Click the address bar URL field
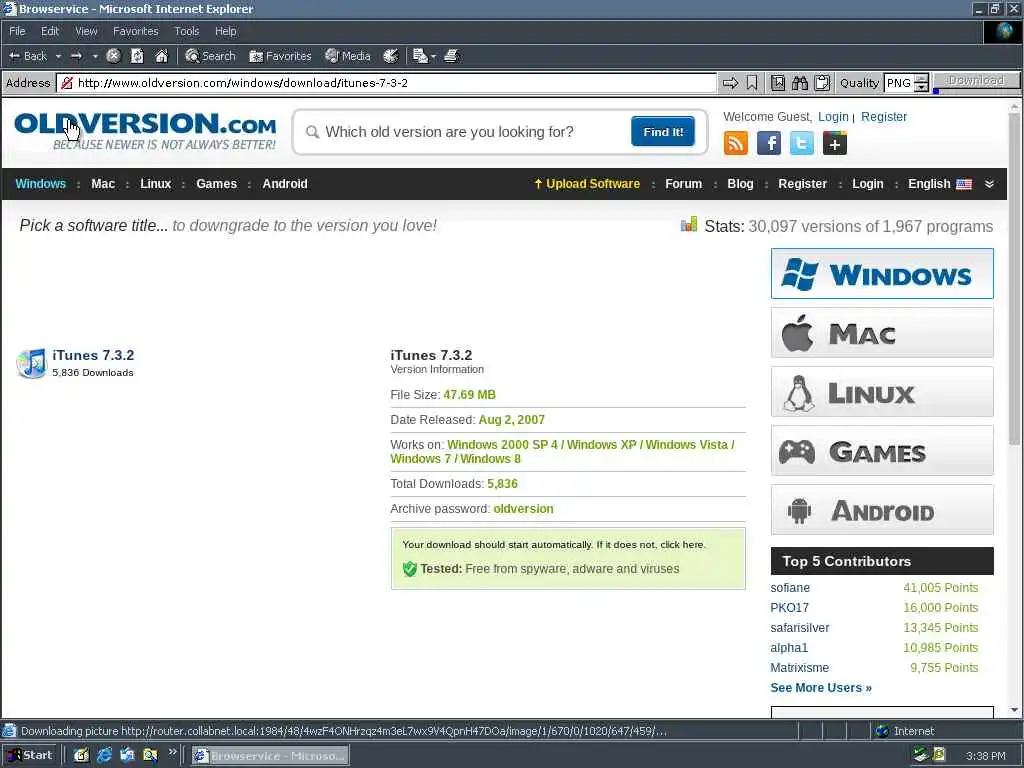 (386, 83)
